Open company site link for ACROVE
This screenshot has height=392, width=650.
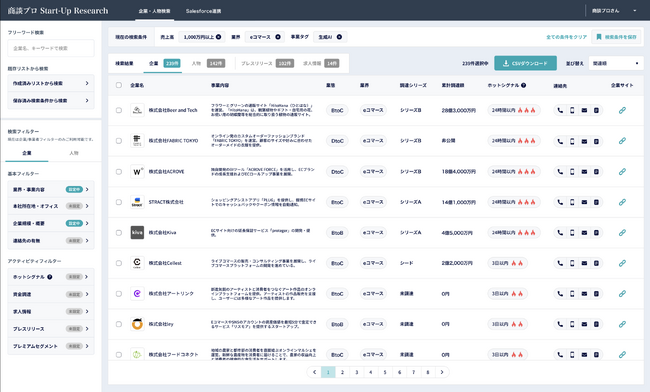(x=622, y=172)
